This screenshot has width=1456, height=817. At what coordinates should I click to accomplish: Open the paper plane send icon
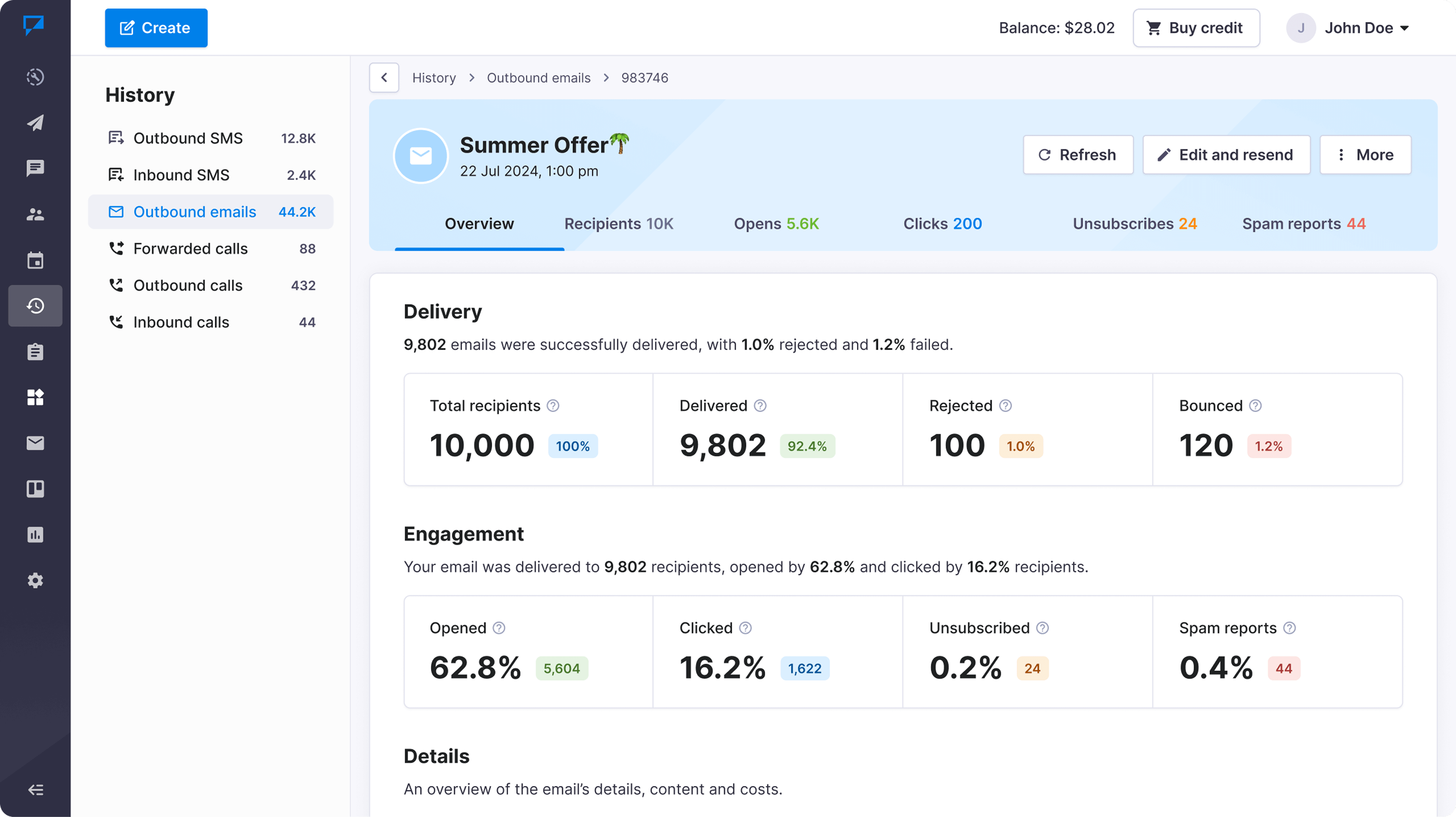[35, 122]
